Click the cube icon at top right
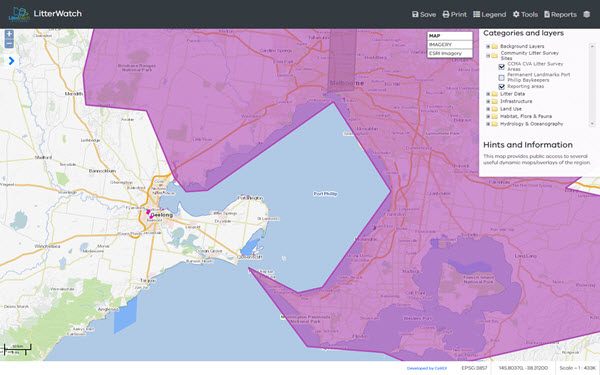The image size is (600, 375). click(587, 14)
